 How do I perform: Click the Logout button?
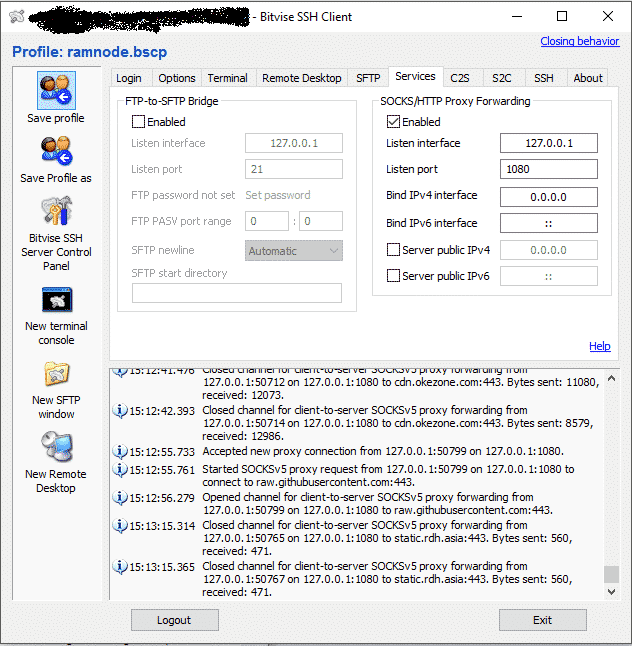(x=175, y=620)
